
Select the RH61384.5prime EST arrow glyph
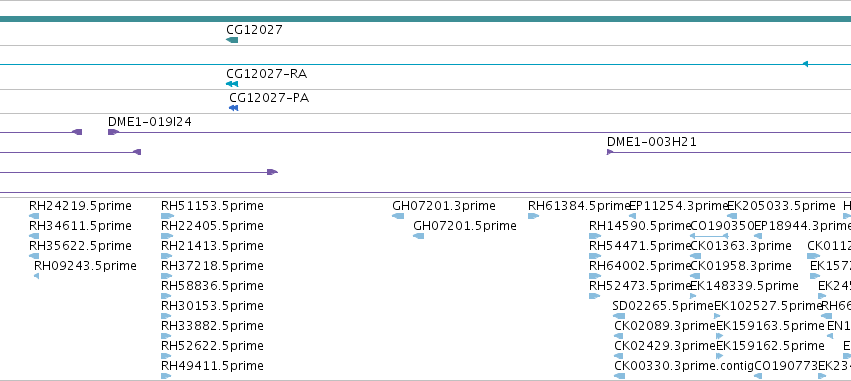(534, 216)
